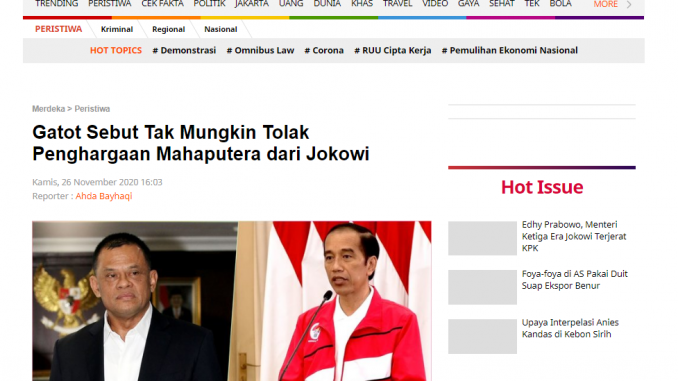
Task: Open # Pemulihan Ekonomi Nasional topic
Action: click(x=509, y=51)
